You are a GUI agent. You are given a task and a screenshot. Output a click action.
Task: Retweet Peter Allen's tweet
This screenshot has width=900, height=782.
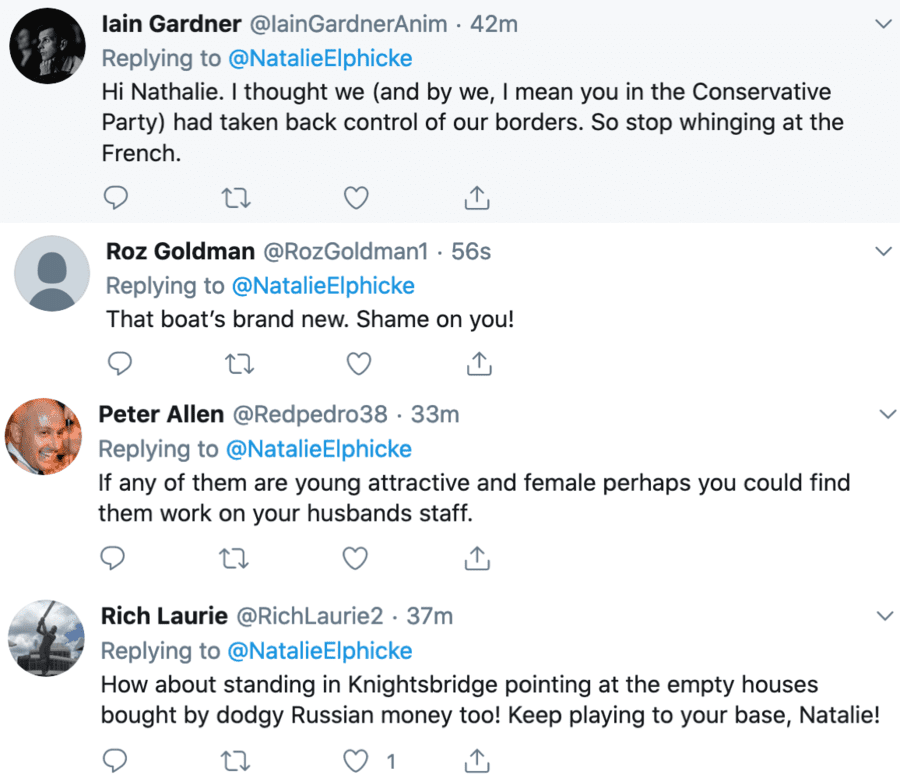[233, 557]
